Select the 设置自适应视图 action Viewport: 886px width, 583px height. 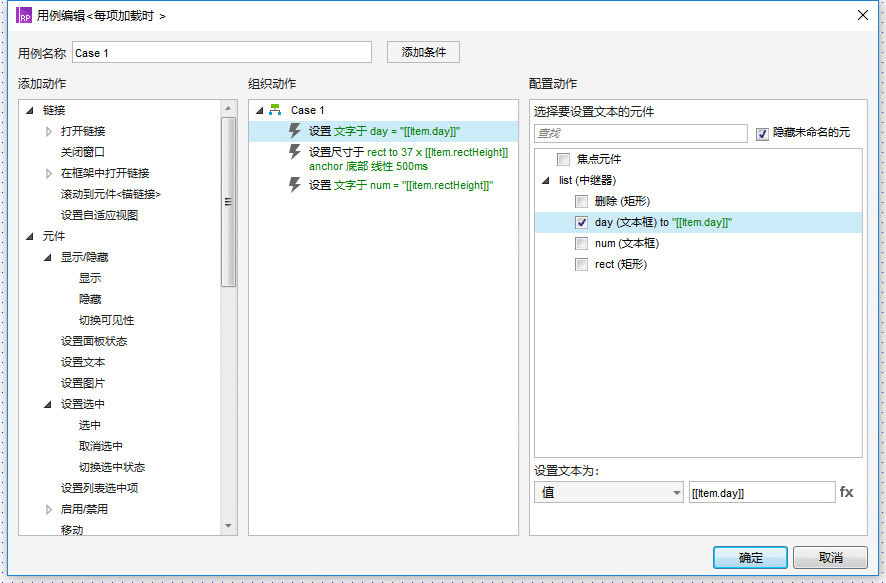(x=99, y=215)
